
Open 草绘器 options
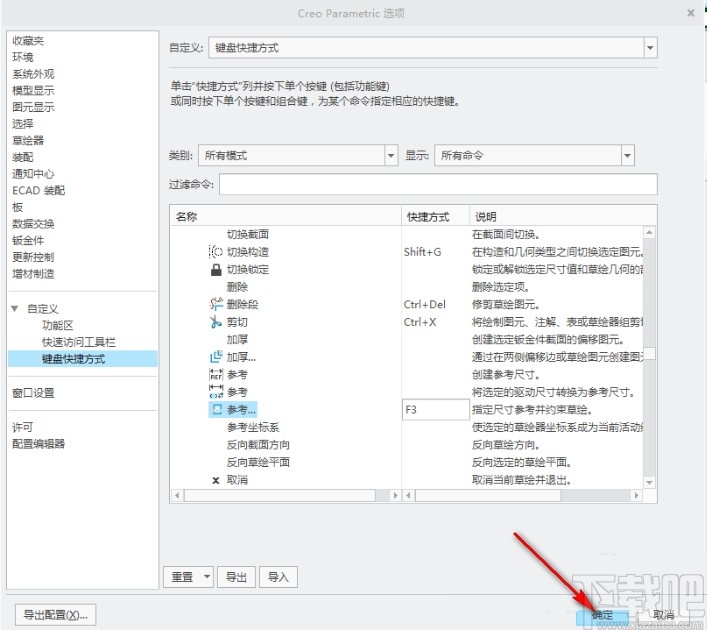click(x=28, y=140)
